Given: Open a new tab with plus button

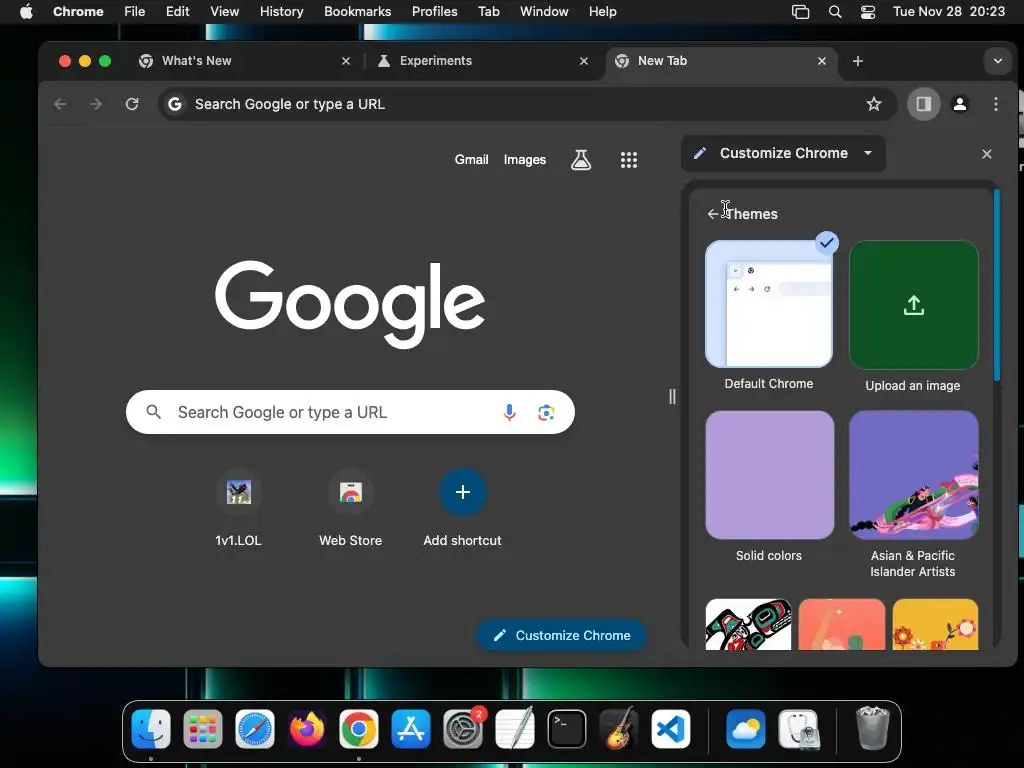Looking at the screenshot, I should (x=857, y=61).
